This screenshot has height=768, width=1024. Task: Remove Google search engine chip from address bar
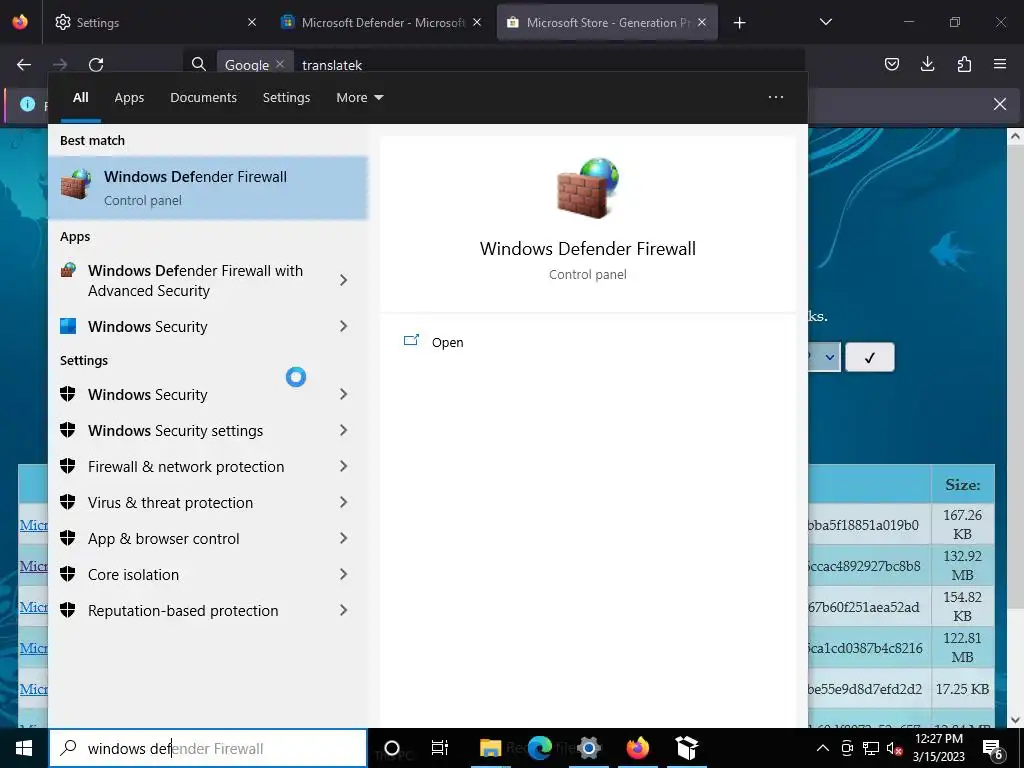[280, 64]
